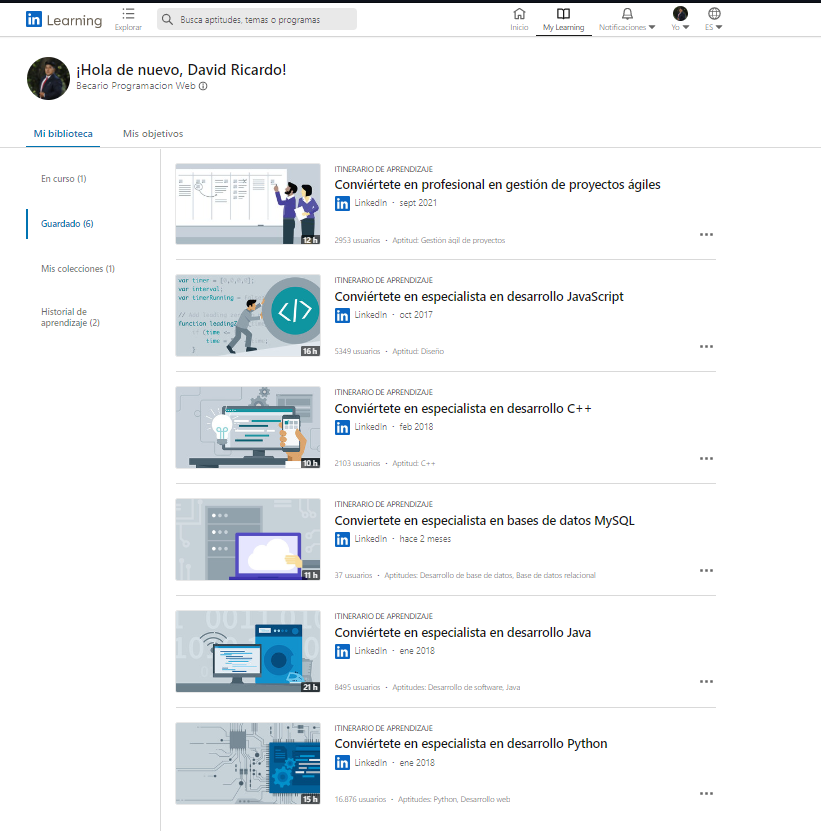Image resolution: width=821 pixels, height=831 pixels.
Task: Open more options for Python itinerary
Action: click(706, 793)
